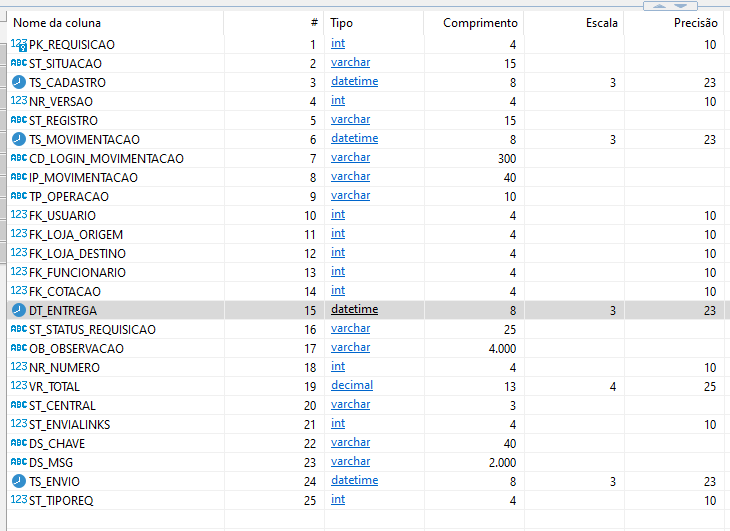Select the CD_LOGIN_MOVIMENTACAO column name

pos(106,159)
